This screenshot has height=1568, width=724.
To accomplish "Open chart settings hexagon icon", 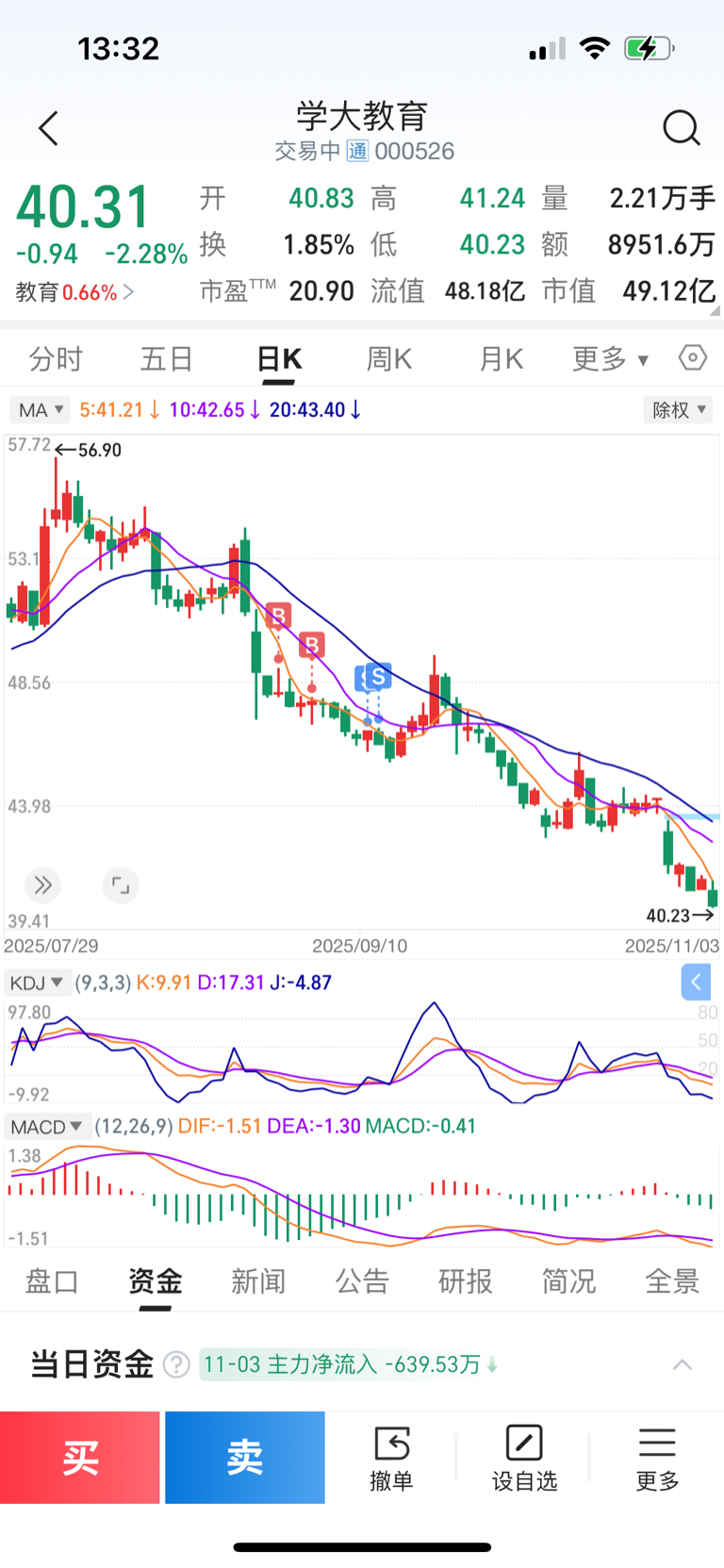I will [693, 358].
